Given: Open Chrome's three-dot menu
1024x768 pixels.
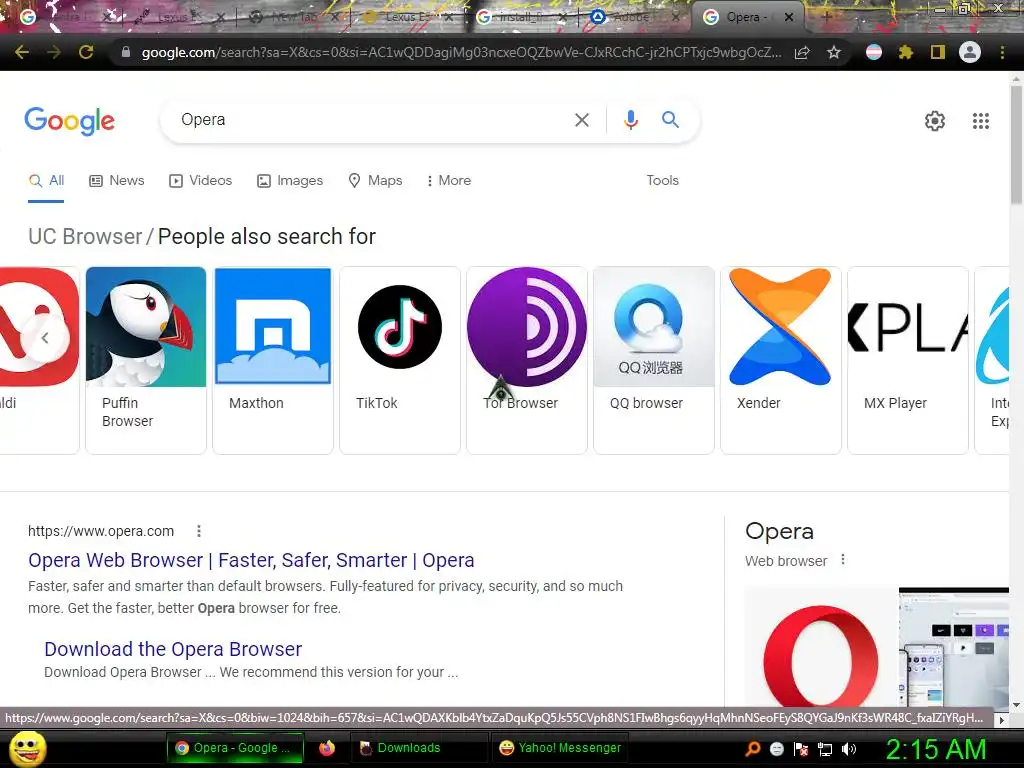Looking at the screenshot, I should coord(1002,52).
